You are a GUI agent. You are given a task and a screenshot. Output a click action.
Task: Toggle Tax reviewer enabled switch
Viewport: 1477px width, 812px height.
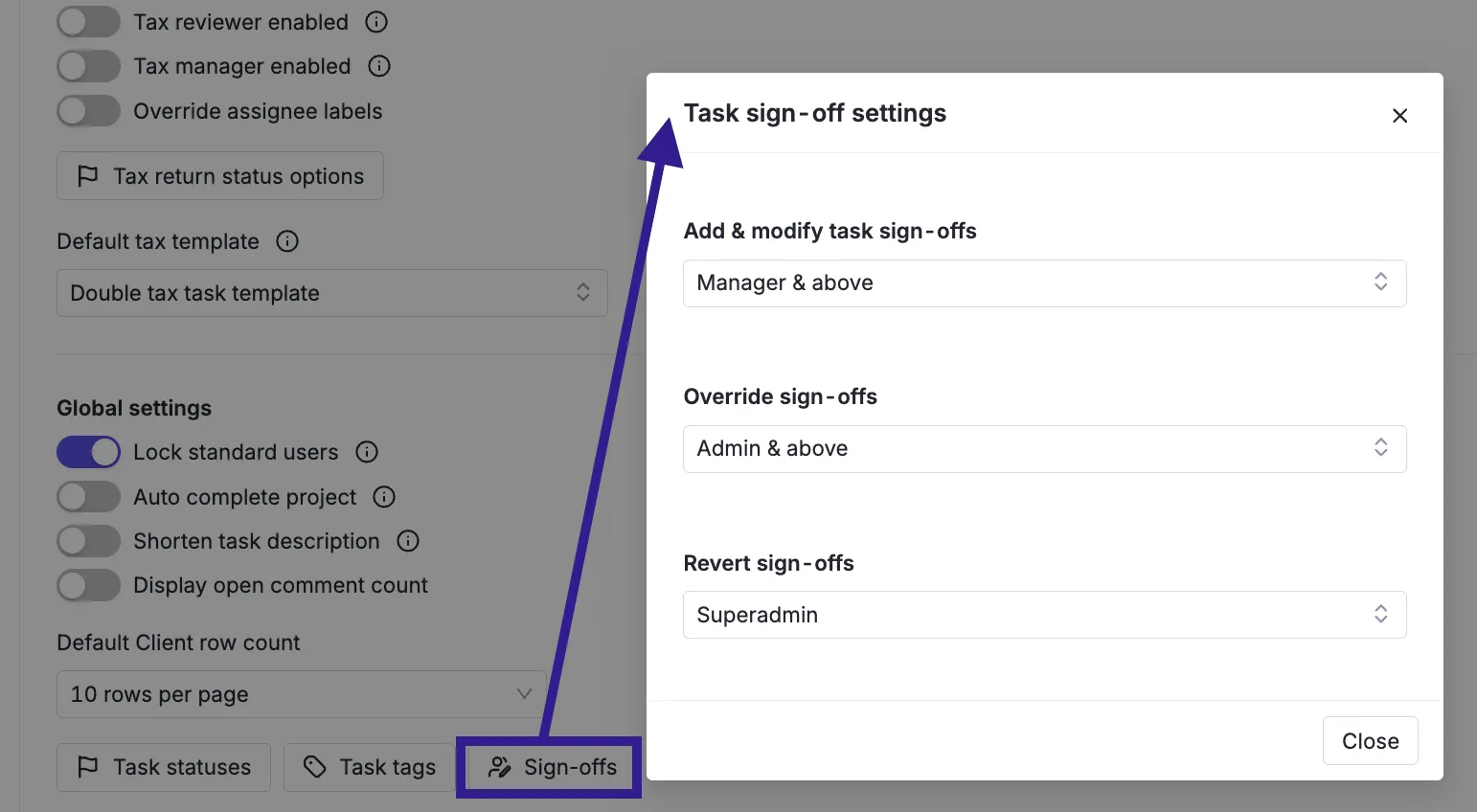click(88, 22)
